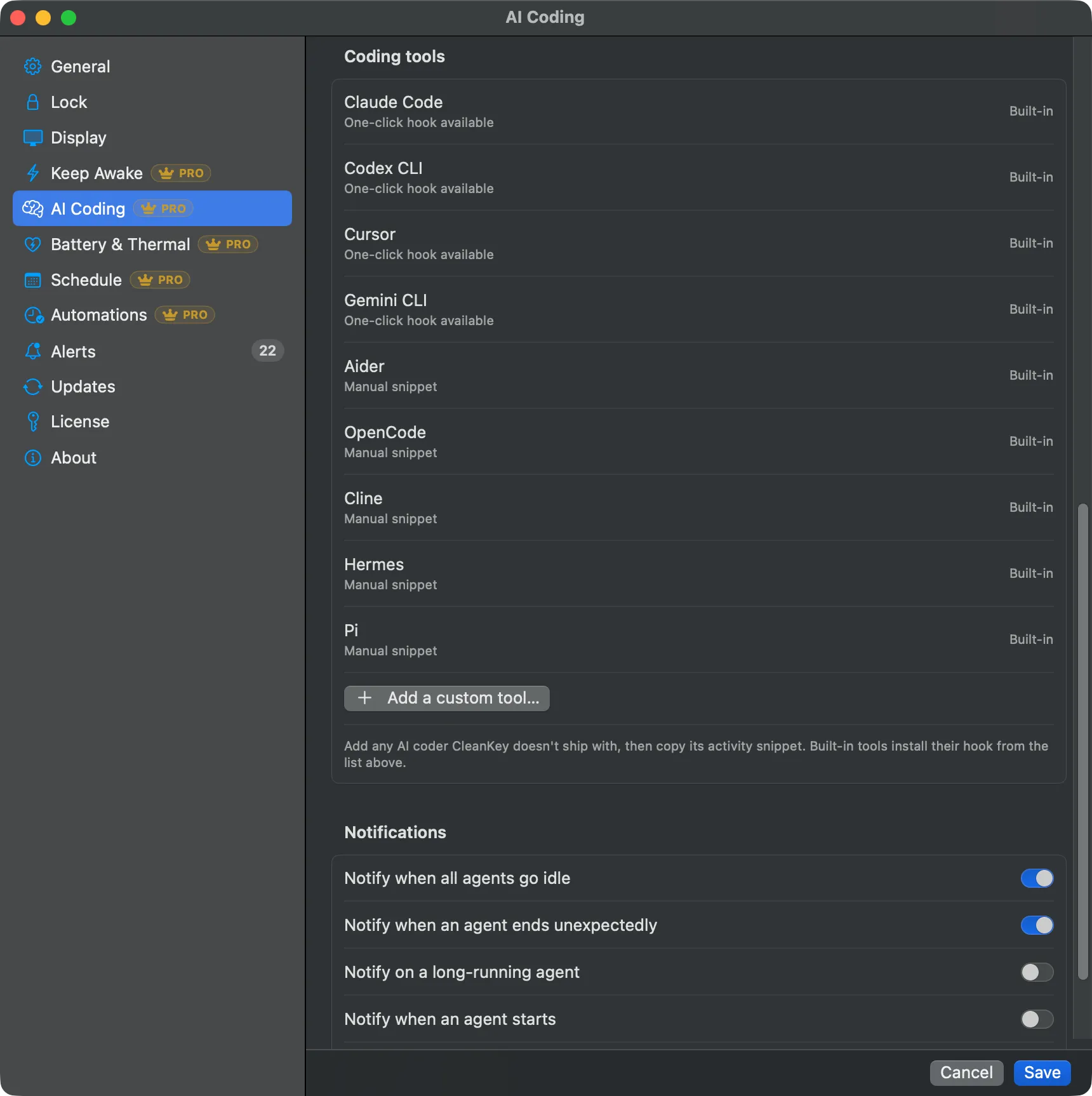Image resolution: width=1092 pixels, height=1096 pixels.
Task: Click the Built-in label for Pi
Action: pyautogui.click(x=1031, y=639)
